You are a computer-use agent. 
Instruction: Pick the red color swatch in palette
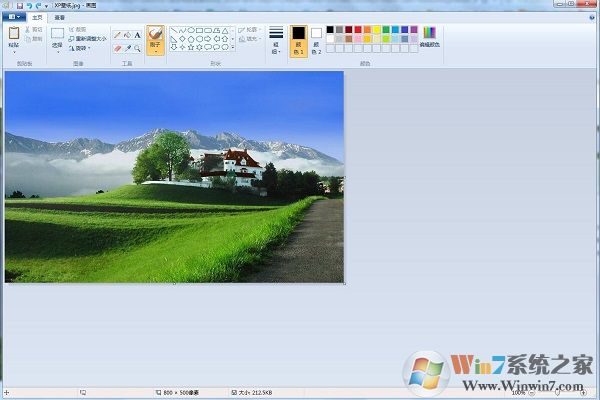pyautogui.click(x=357, y=30)
